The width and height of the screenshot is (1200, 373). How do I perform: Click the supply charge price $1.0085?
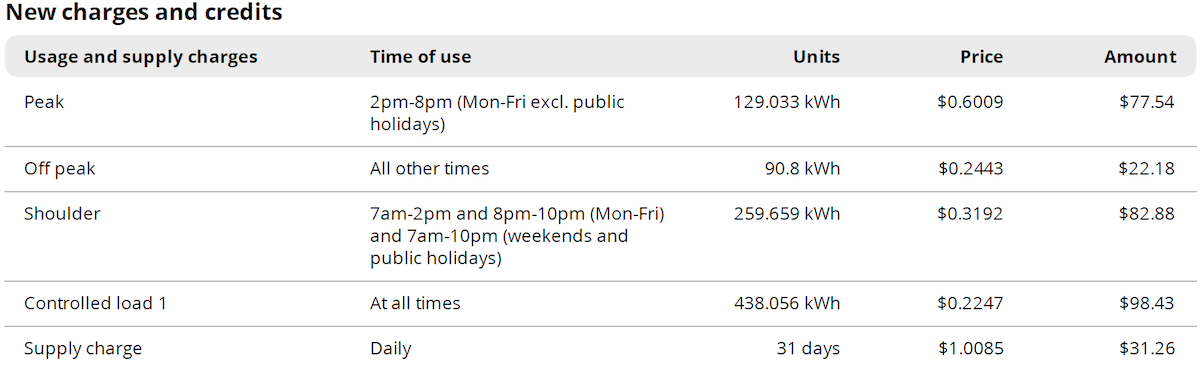pos(970,349)
